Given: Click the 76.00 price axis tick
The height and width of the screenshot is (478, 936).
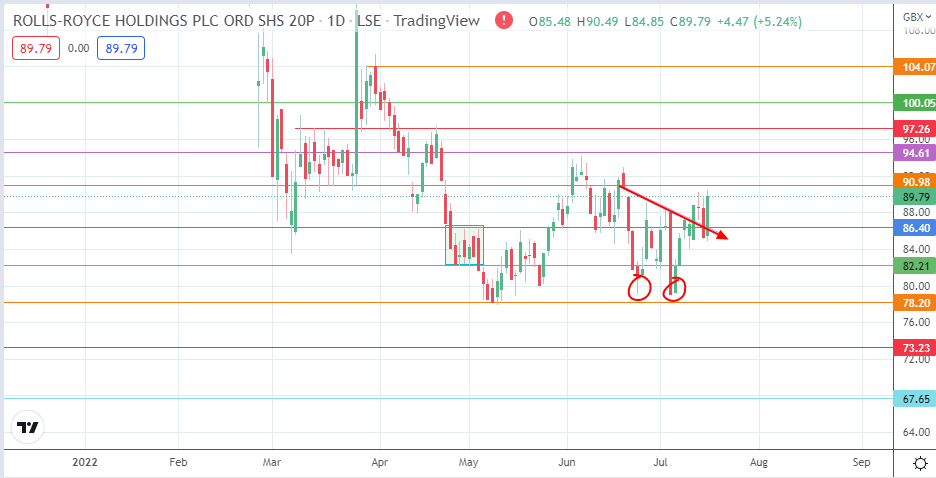Looking at the screenshot, I should tap(917, 323).
